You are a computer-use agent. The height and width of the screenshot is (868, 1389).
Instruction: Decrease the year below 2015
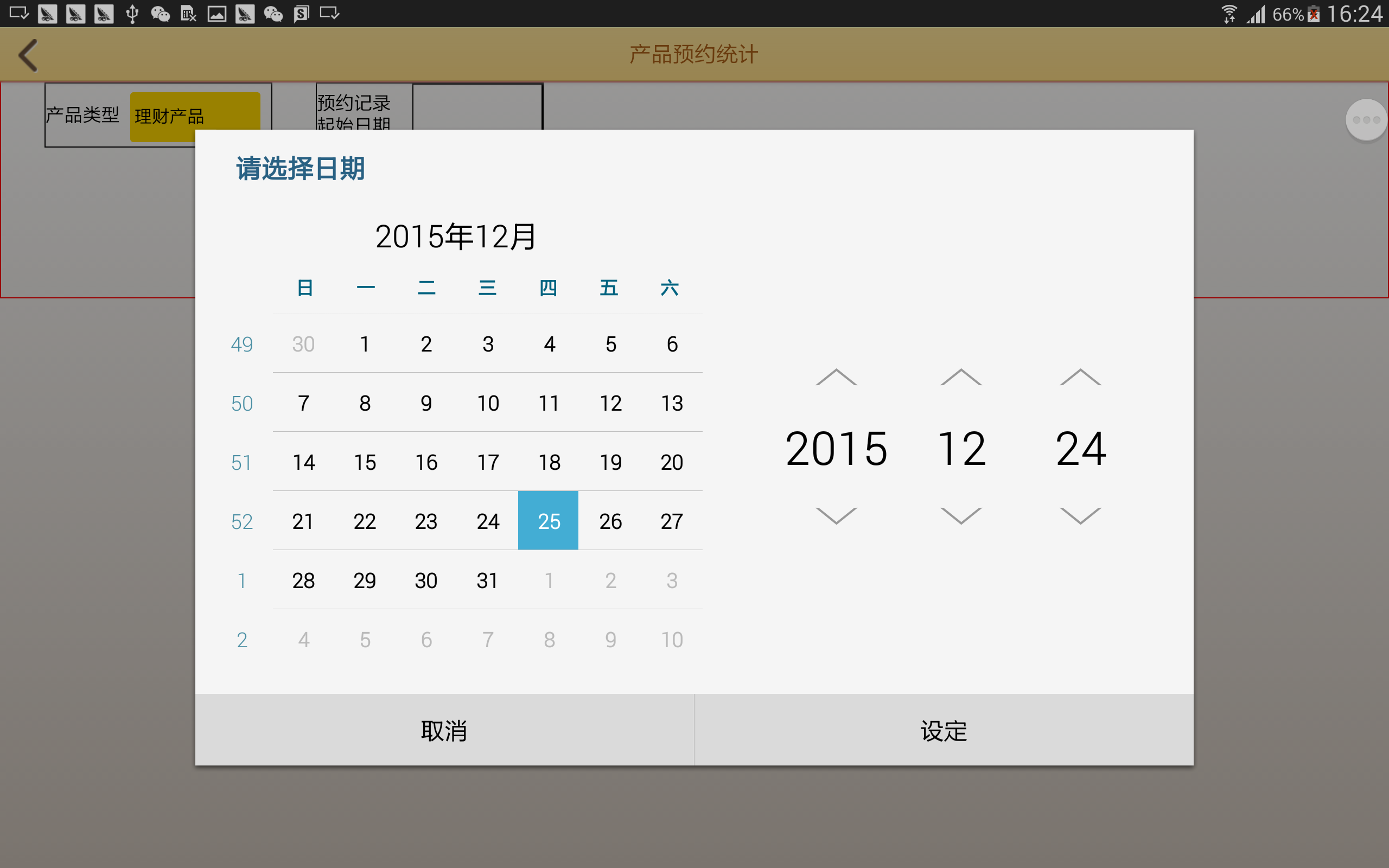pos(836,515)
